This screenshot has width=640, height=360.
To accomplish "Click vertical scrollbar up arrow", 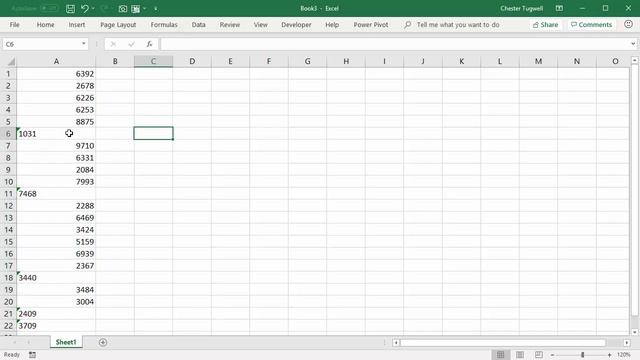I will 635,60.
